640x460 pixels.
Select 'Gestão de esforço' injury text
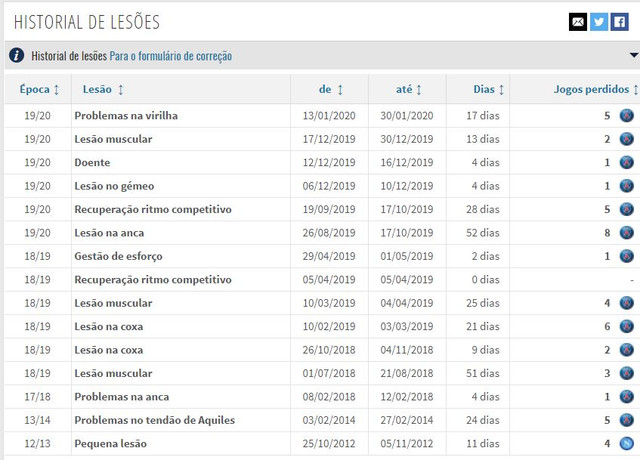pyautogui.click(x=118, y=256)
